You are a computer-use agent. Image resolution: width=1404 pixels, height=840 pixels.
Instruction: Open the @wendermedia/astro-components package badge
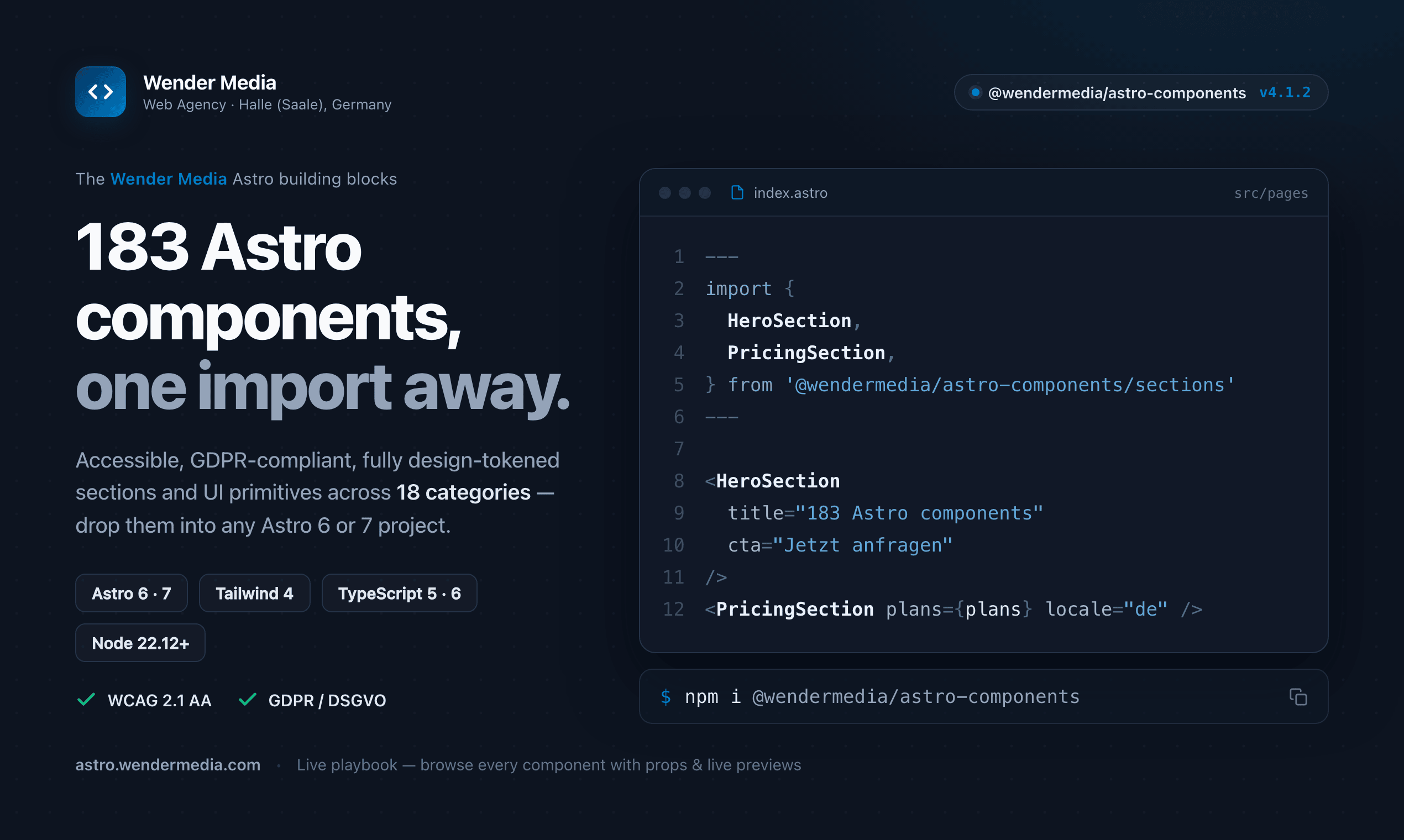(1141, 92)
